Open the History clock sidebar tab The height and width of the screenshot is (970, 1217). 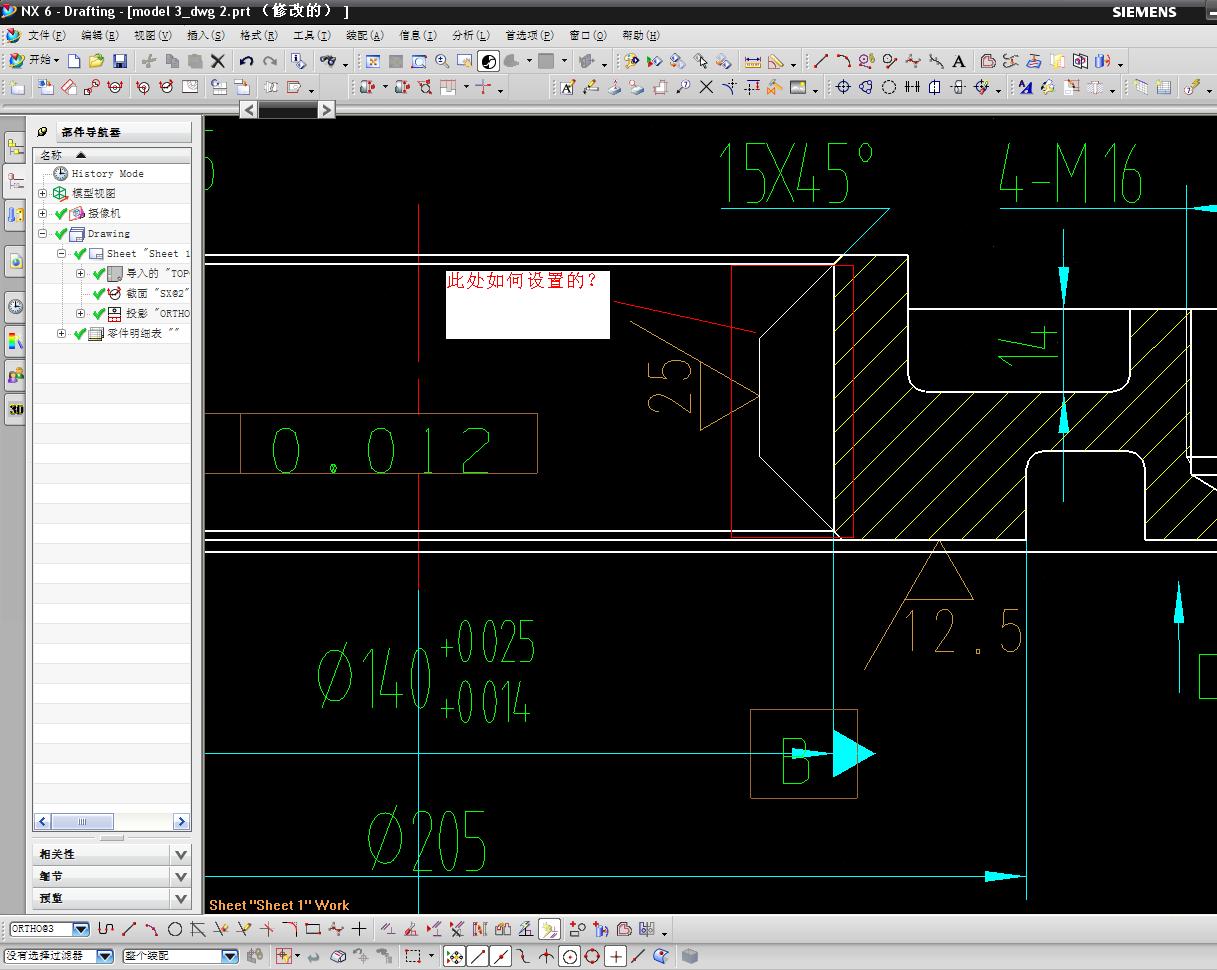coord(15,307)
